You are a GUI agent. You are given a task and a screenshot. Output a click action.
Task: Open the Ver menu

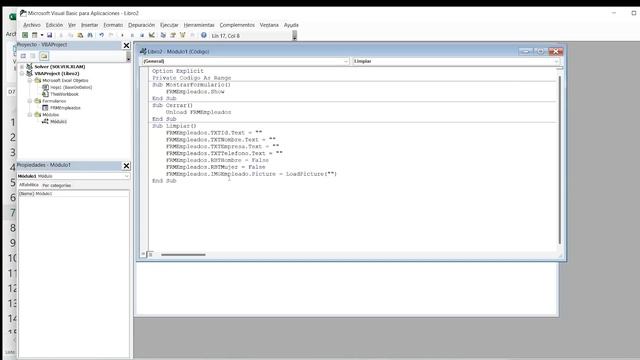point(72,25)
